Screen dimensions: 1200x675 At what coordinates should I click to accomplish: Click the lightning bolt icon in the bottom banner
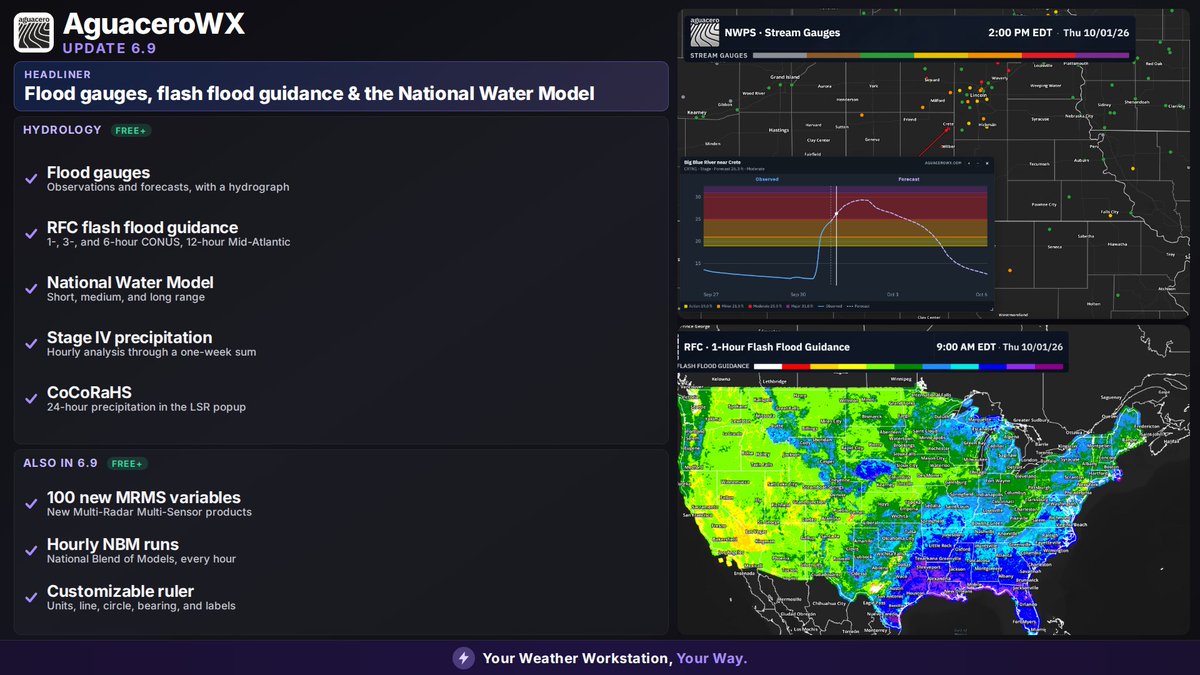[463, 658]
